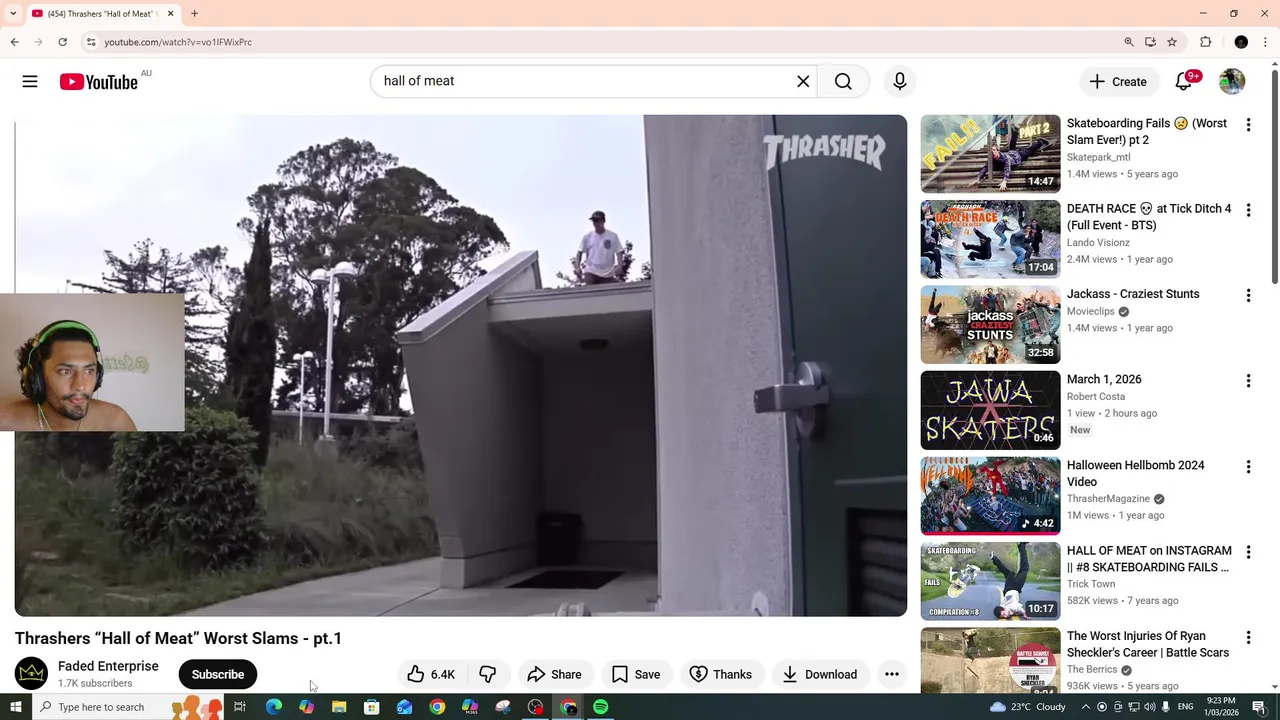Viewport: 1280px width, 720px height.
Task: Open Microsoft Store from the taskbar
Action: coord(371,707)
